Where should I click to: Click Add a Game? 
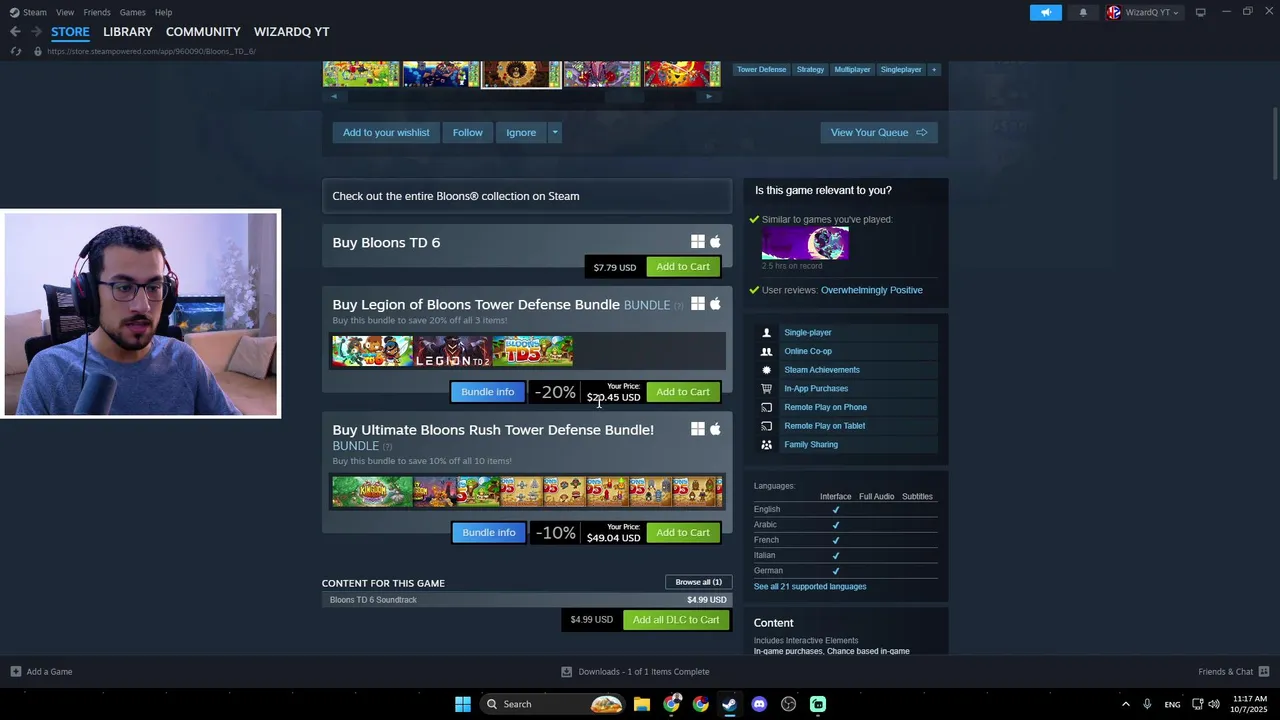click(x=41, y=672)
